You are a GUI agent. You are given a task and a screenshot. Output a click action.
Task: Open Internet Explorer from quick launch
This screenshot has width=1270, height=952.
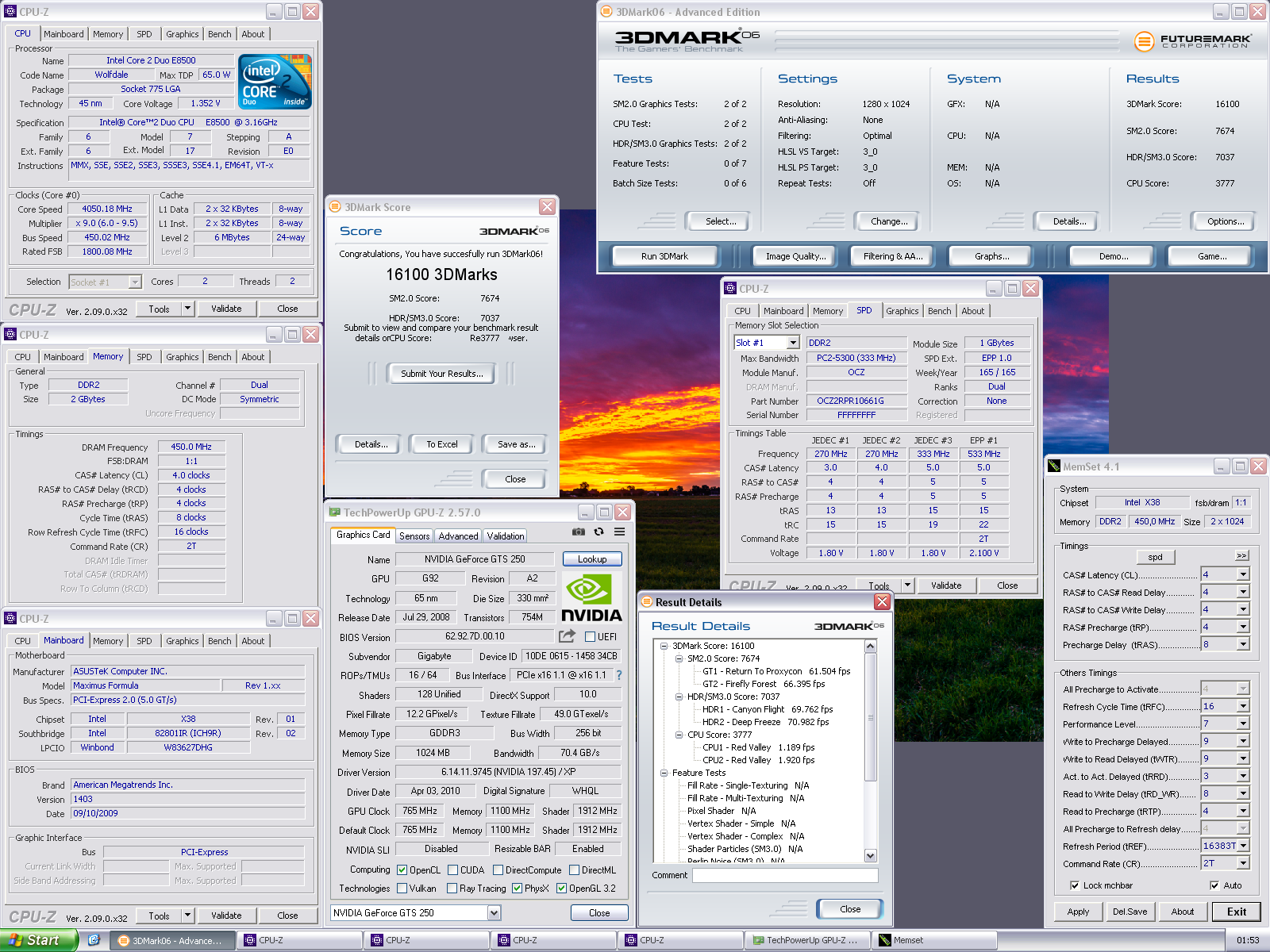click(94, 940)
